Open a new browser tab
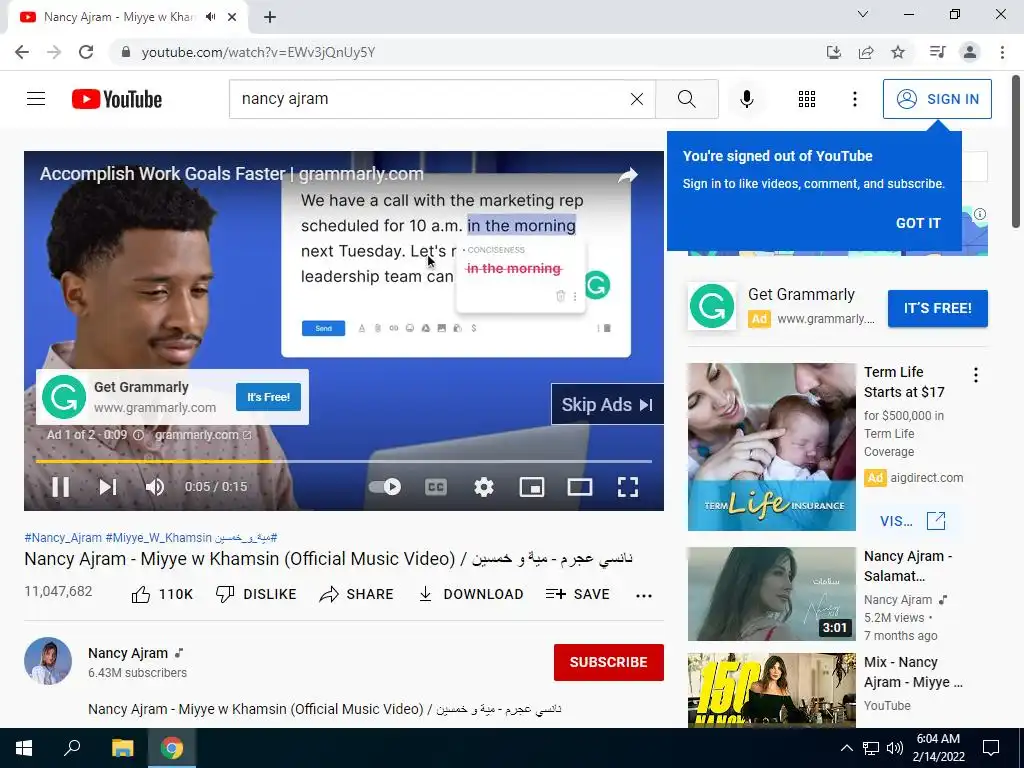This screenshot has width=1024, height=768. [270, 17]
